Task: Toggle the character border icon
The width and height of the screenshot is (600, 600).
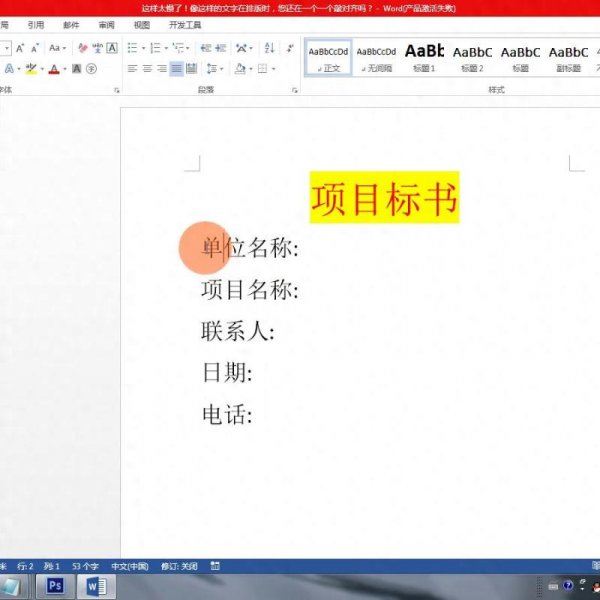Action: point(111,48)
